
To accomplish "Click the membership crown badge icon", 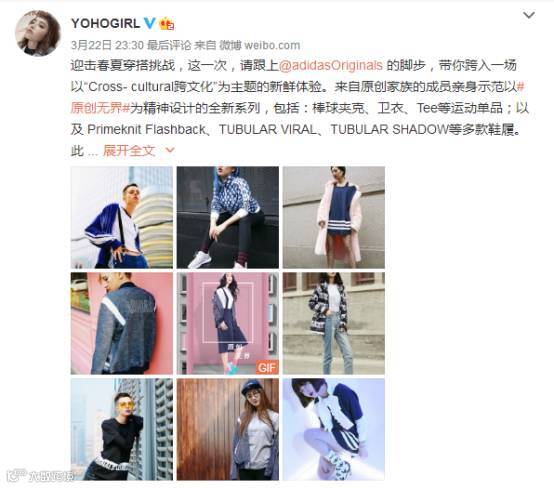I will point(167,23).
